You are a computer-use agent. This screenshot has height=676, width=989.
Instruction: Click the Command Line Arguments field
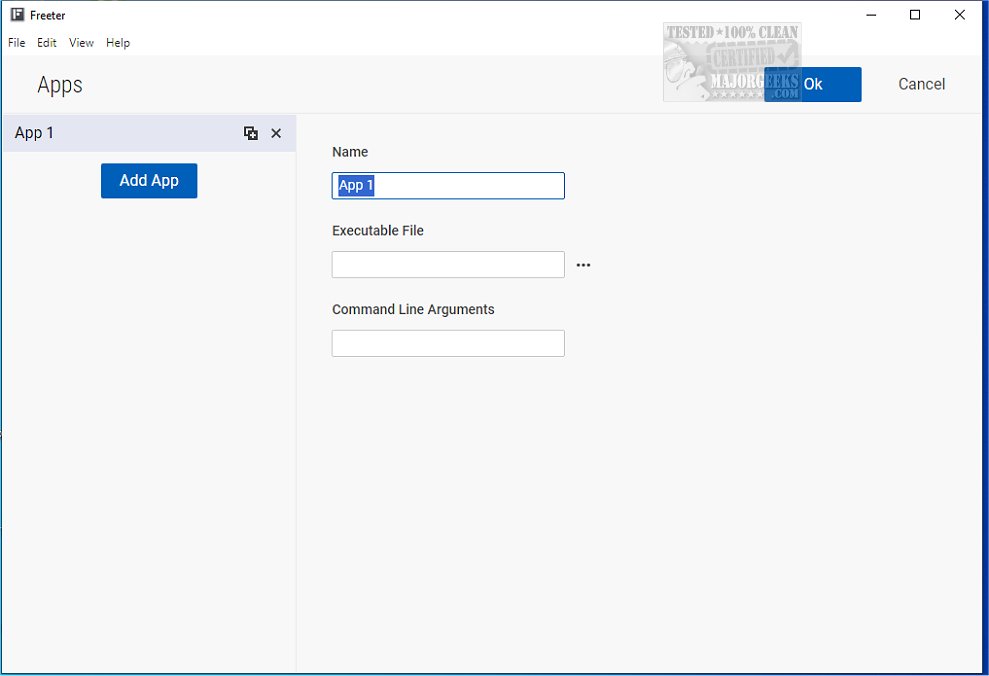448,343
